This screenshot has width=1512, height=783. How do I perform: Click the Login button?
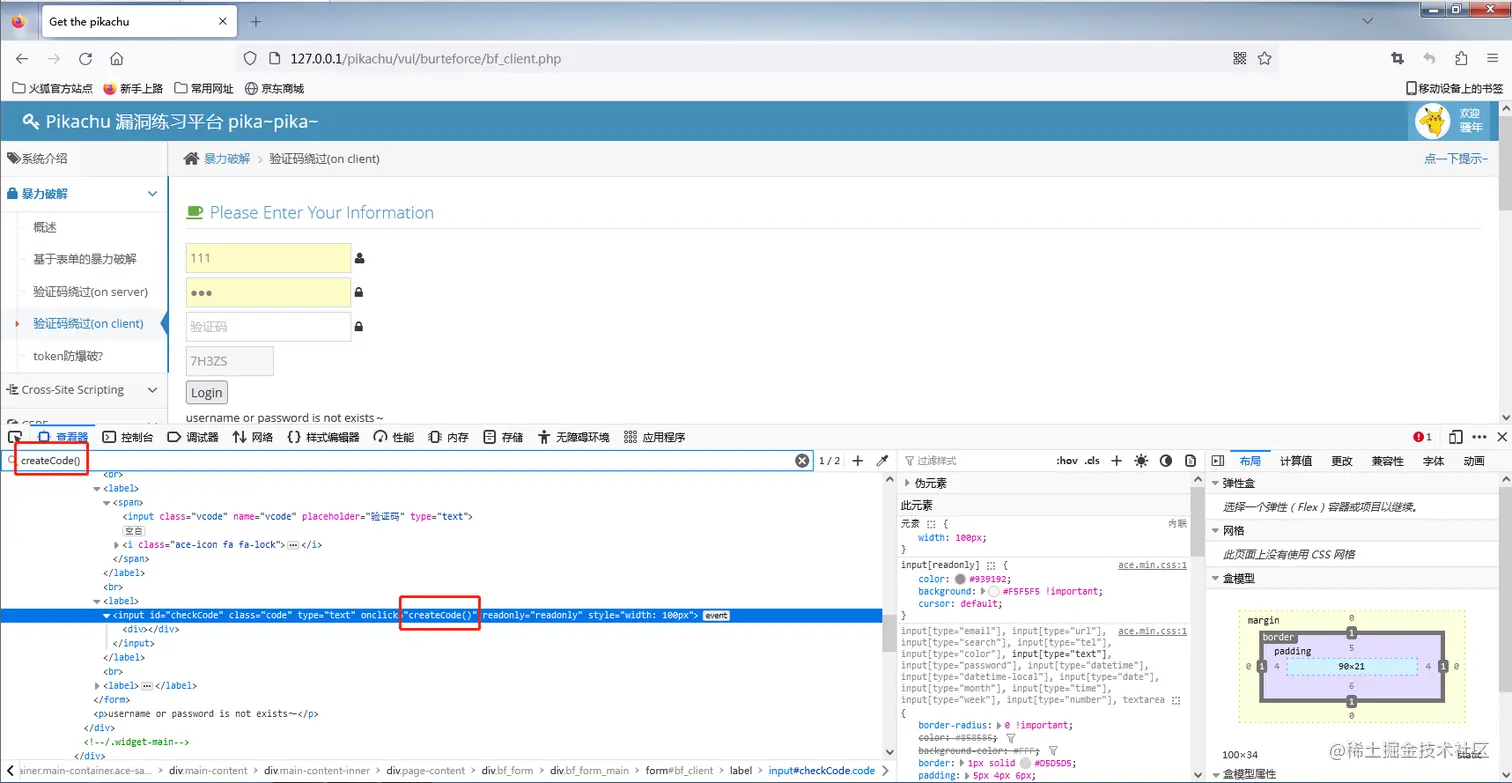click(x=207, y=392)
